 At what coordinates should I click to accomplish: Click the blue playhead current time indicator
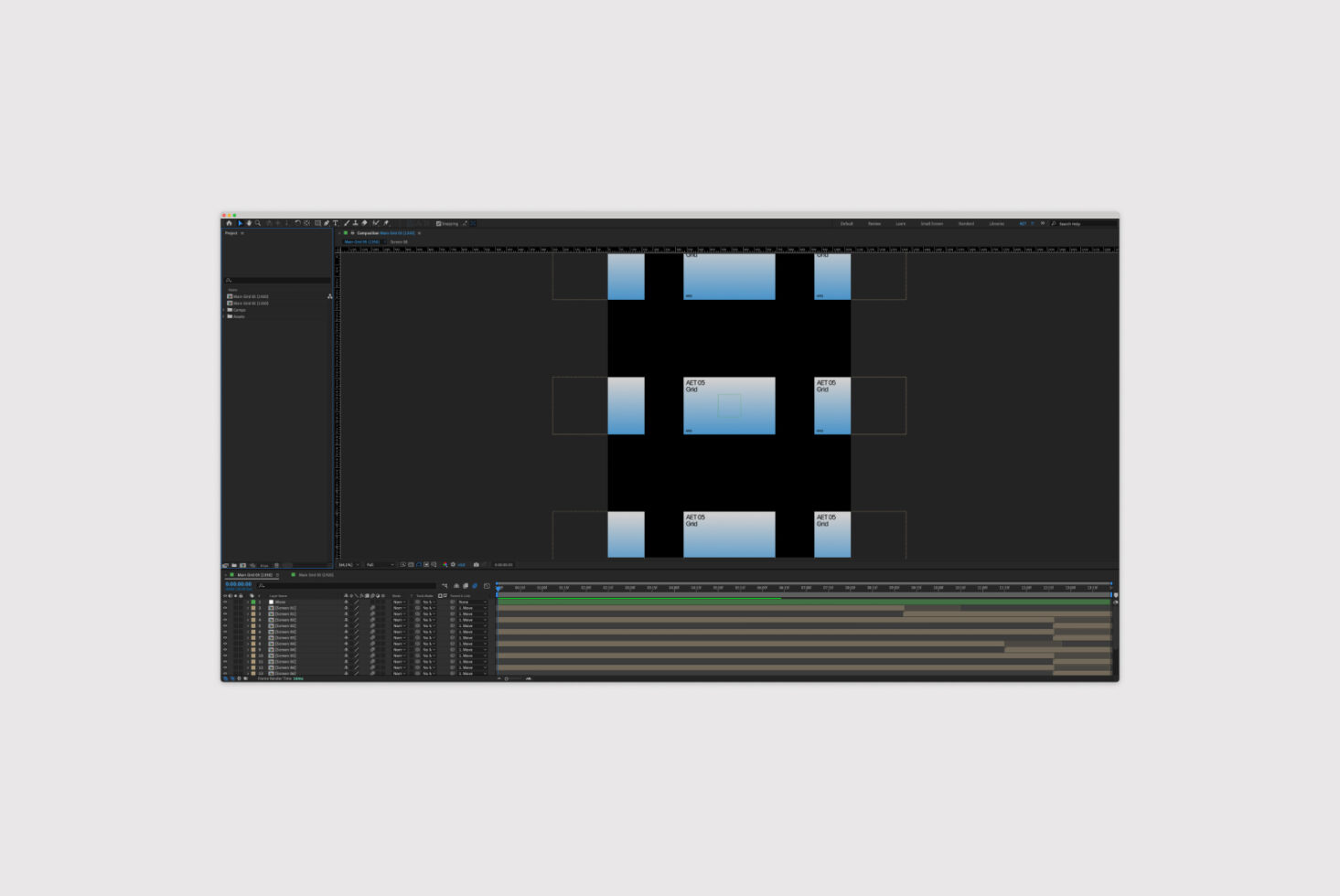[498, 589]
